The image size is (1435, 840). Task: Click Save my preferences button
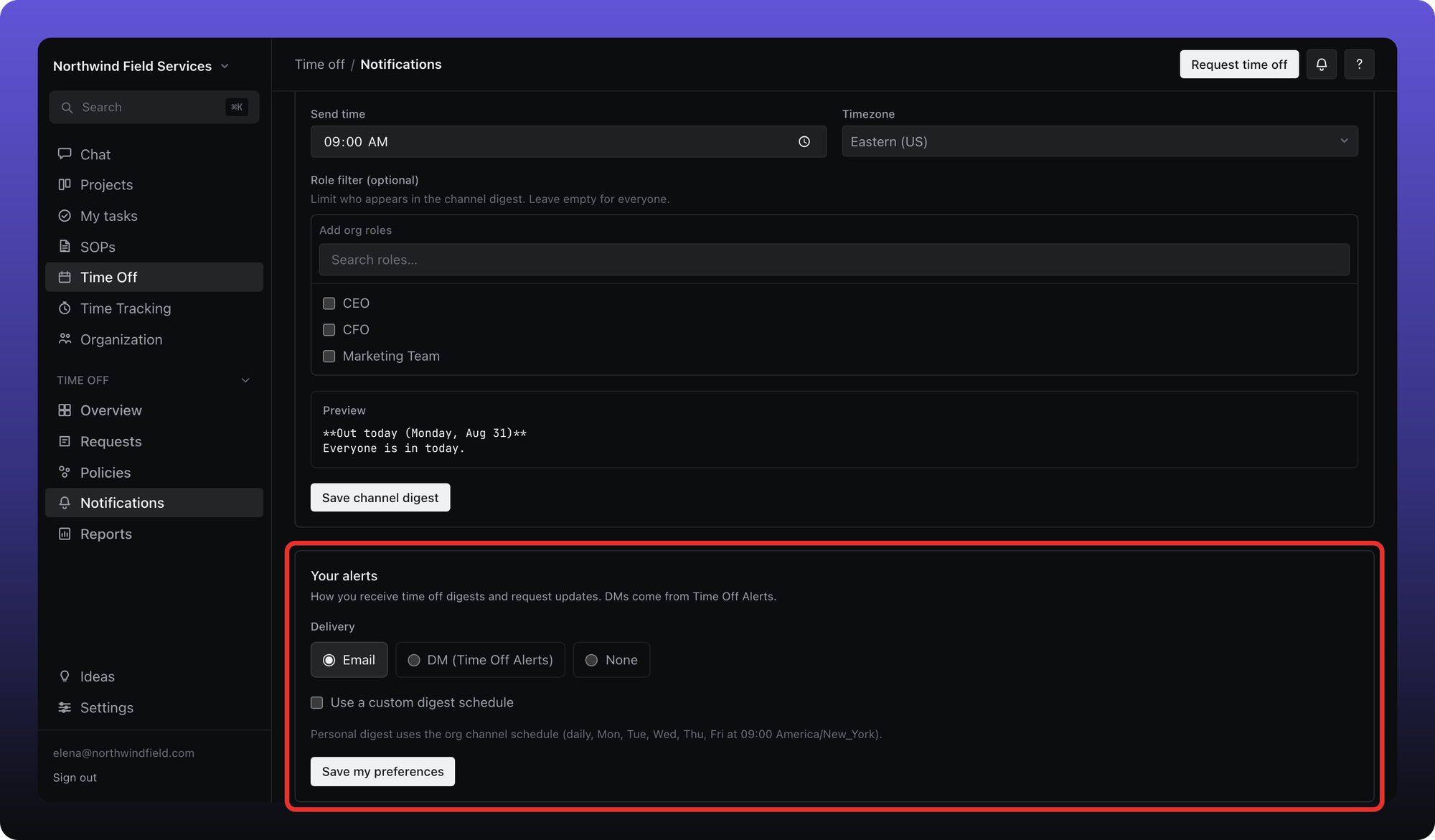point(382,771)
